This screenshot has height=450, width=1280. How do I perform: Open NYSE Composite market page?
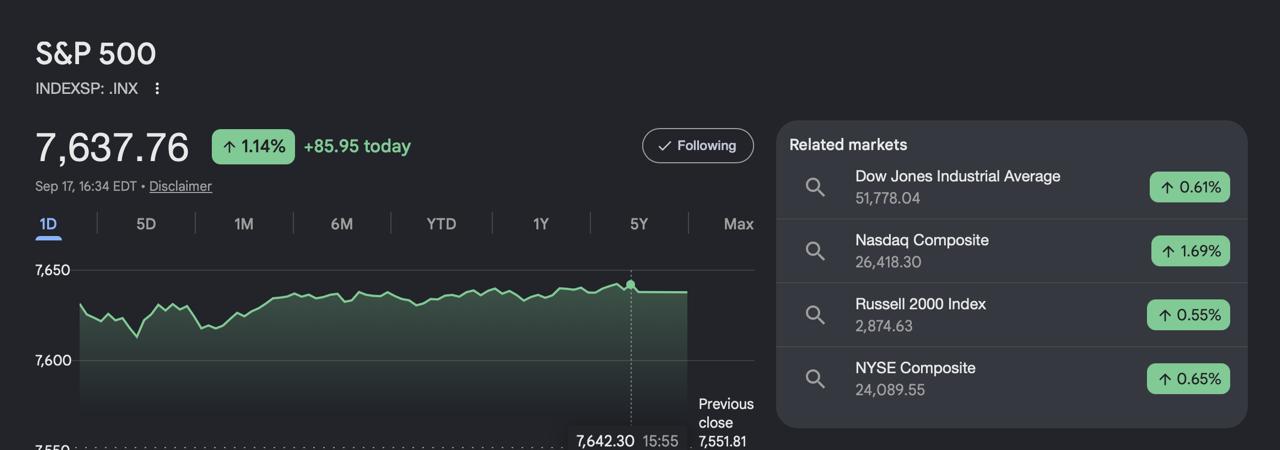click(x=1012, y=379)
